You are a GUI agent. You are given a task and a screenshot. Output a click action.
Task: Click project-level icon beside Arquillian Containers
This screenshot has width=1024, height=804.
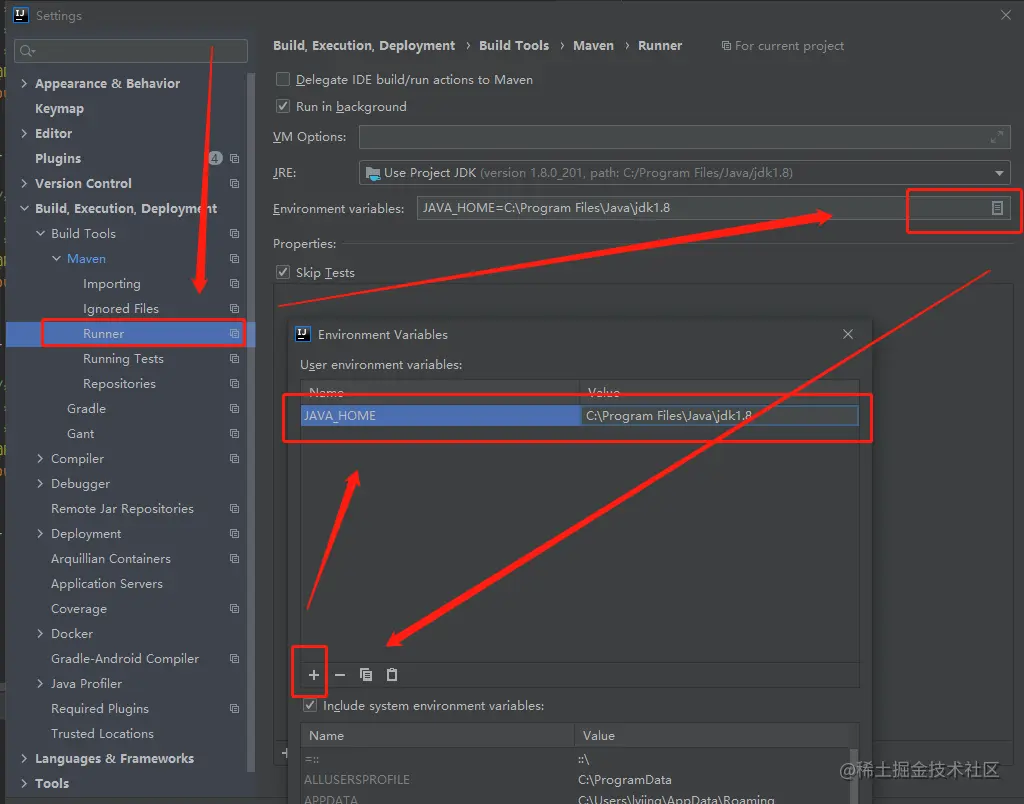point(234,558)
